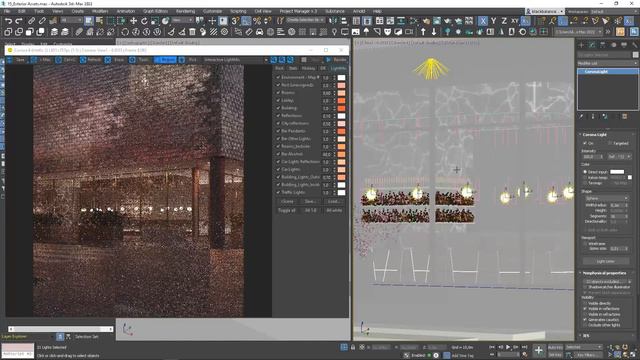Click the Light Lister button

coord(606,261)
